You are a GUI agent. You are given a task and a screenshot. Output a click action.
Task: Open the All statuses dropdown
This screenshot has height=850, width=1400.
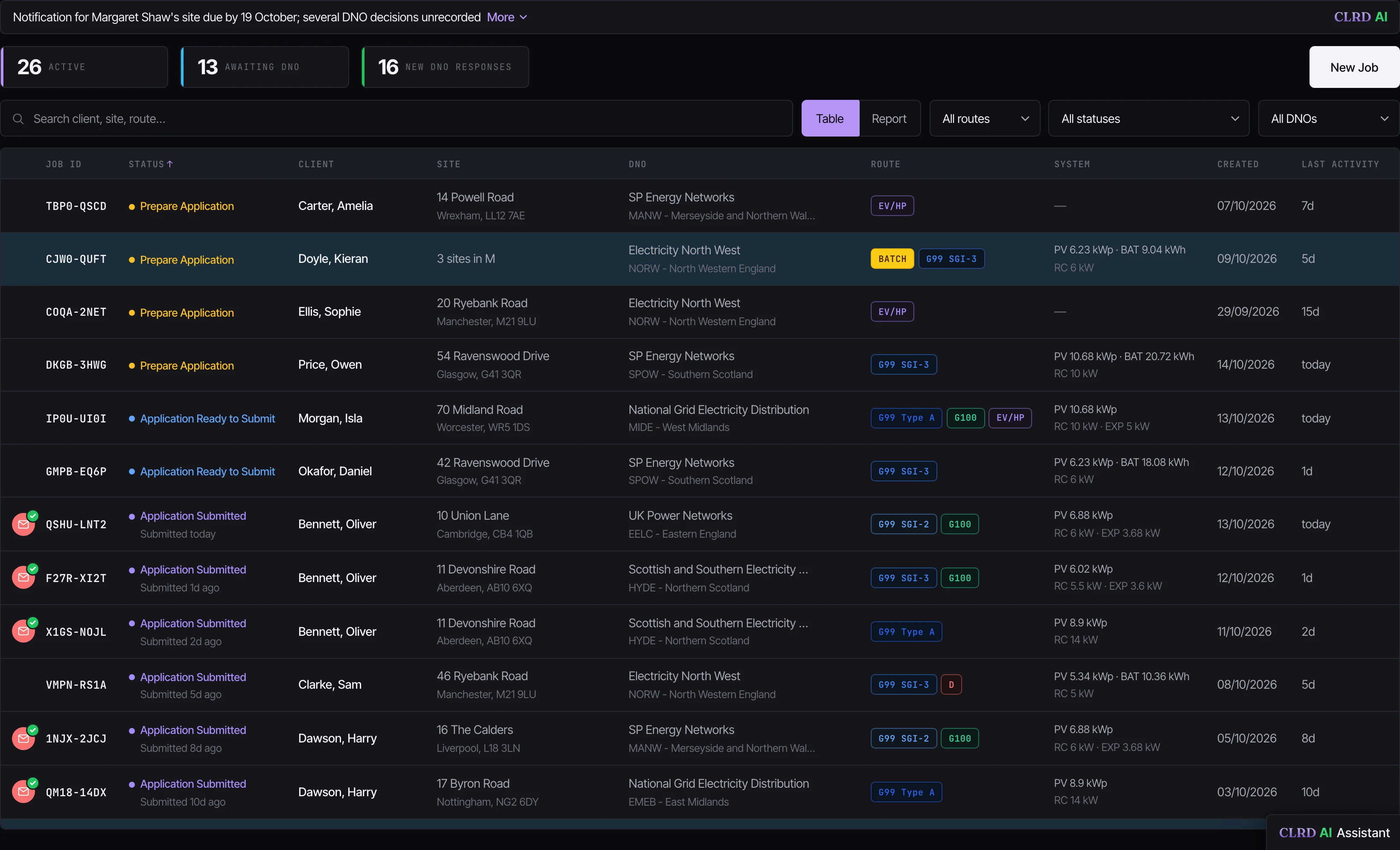click(x=1148, y=119)
